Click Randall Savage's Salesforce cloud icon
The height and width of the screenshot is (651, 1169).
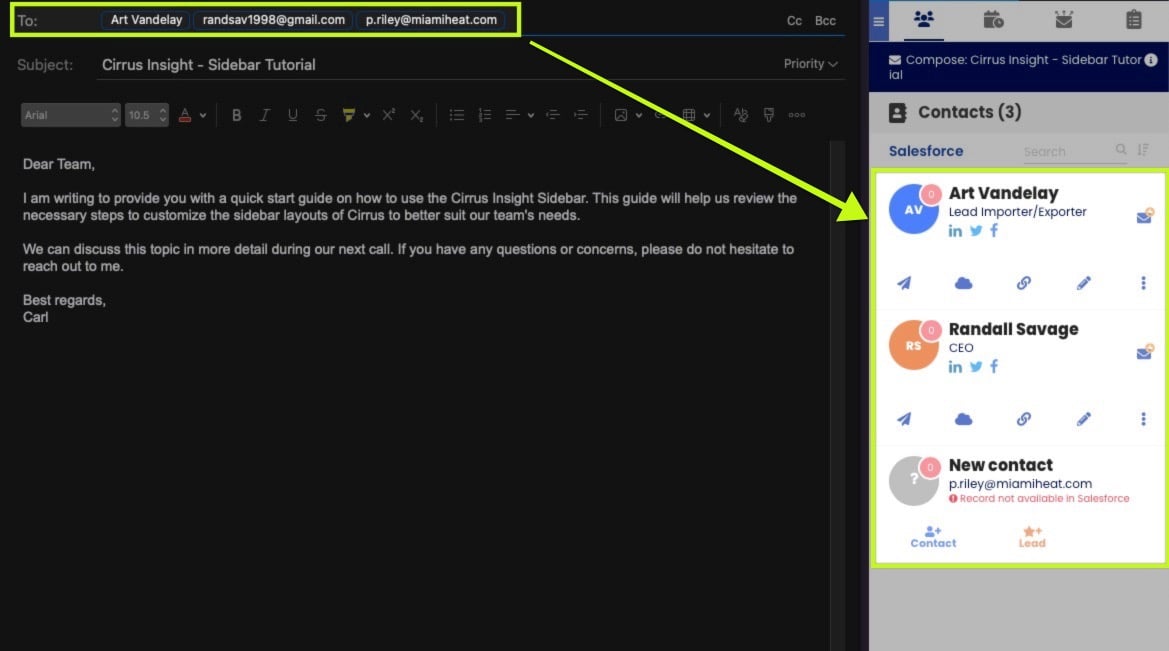[963, 419]
